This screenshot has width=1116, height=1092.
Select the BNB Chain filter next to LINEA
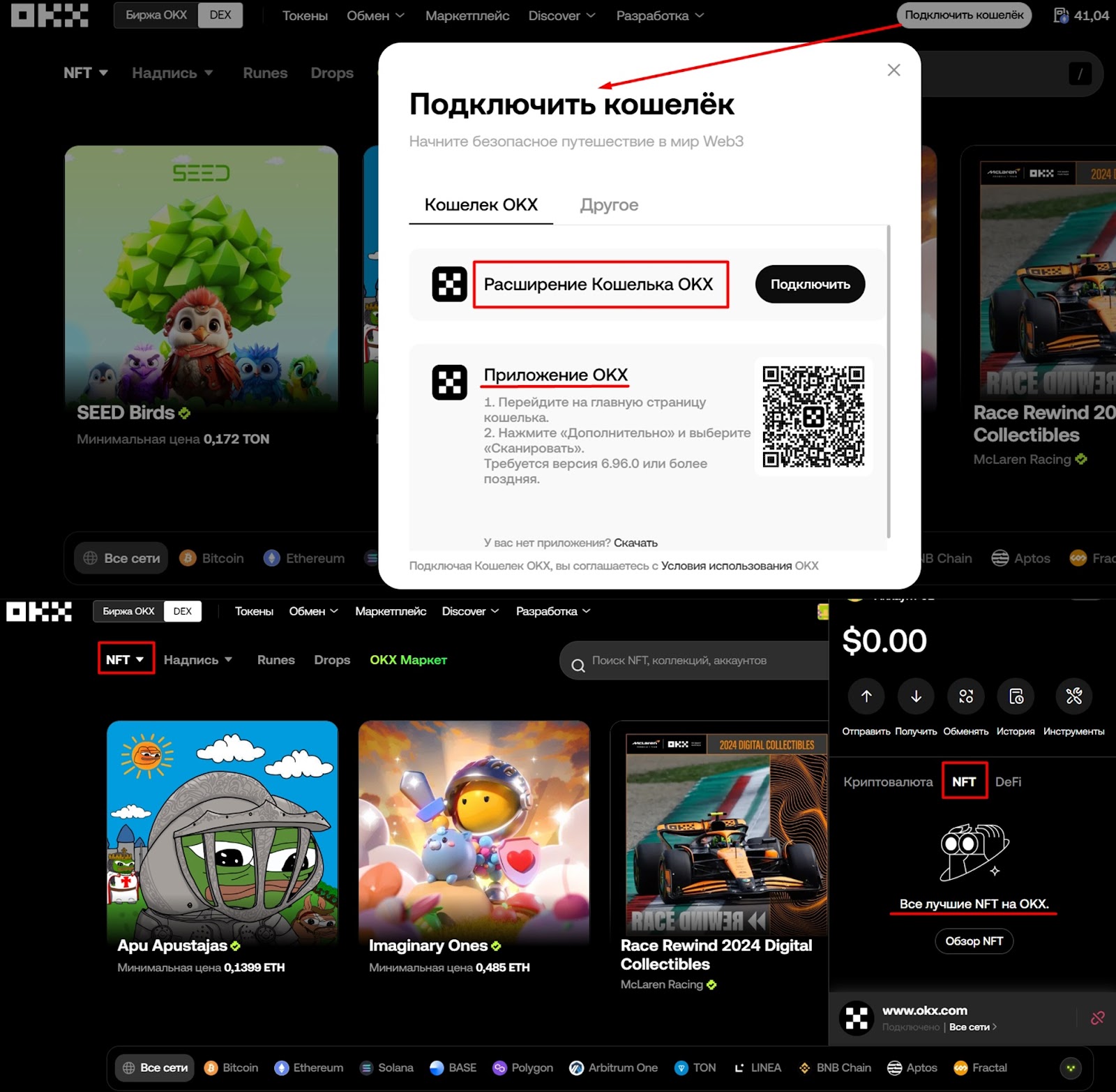(x=835, y=1068)
